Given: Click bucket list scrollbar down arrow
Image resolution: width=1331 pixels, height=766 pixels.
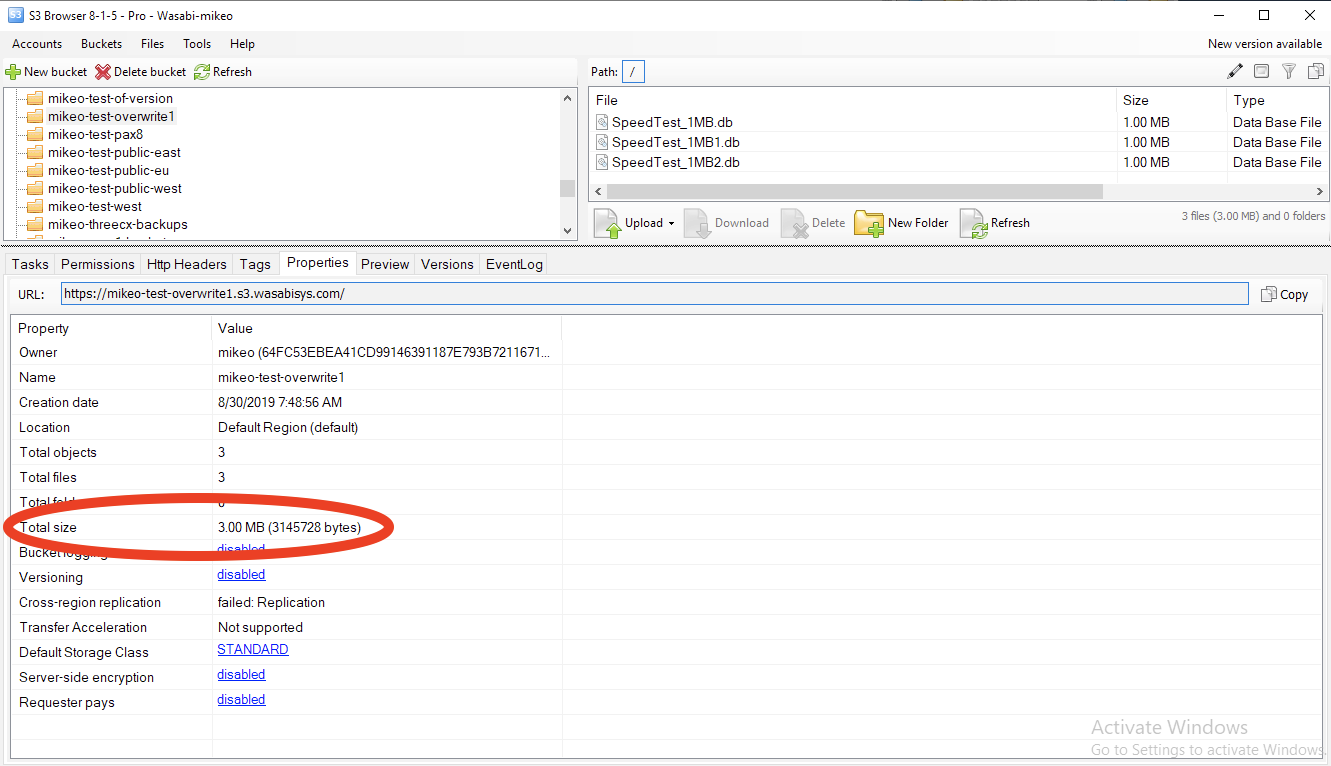Looking at the screenshot, I should point(568,231).
